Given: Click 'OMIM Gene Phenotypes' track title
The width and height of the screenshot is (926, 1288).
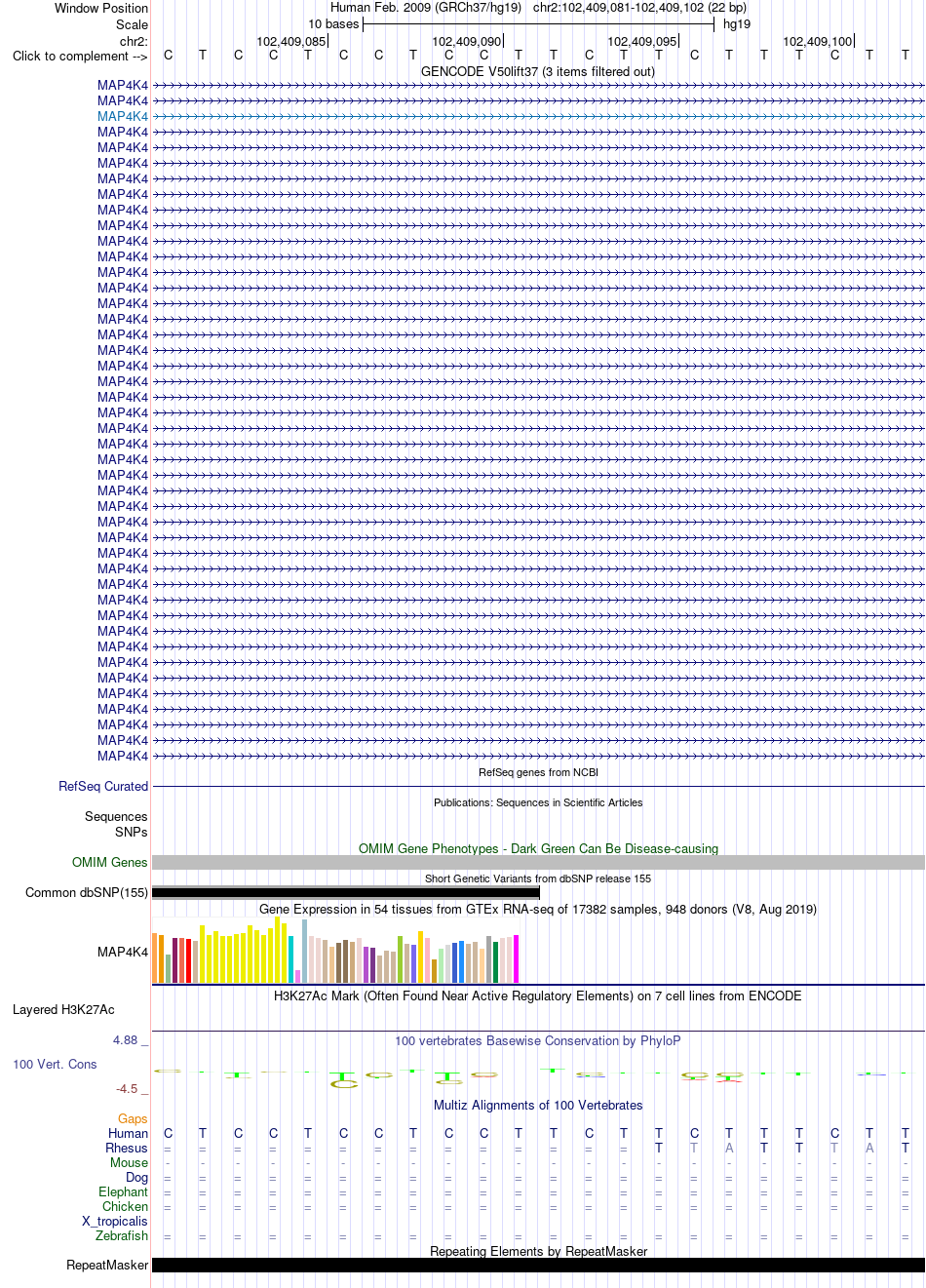Looking at the screenshot, I should [538, 848].
